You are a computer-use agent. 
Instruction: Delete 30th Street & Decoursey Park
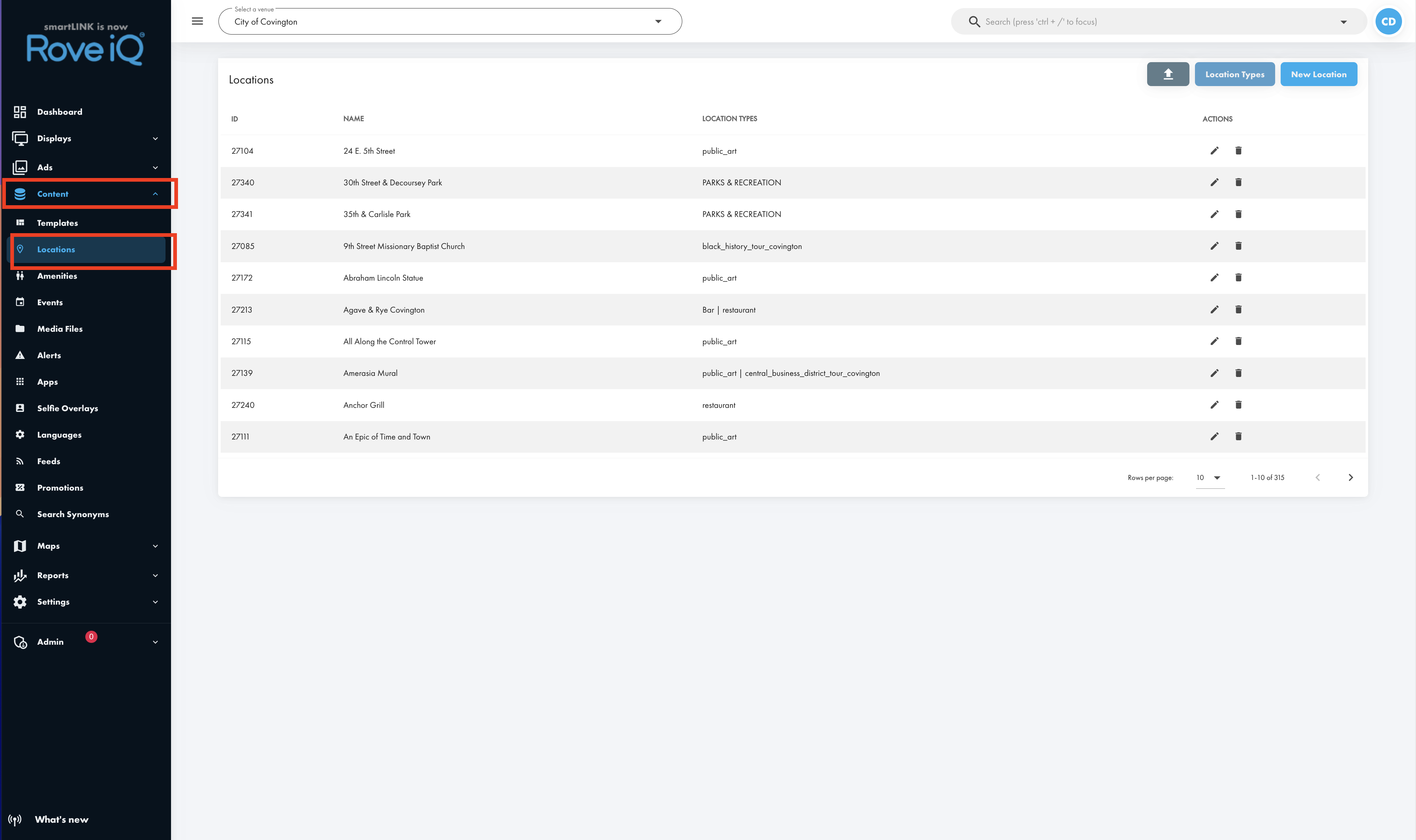[1238, 182]
